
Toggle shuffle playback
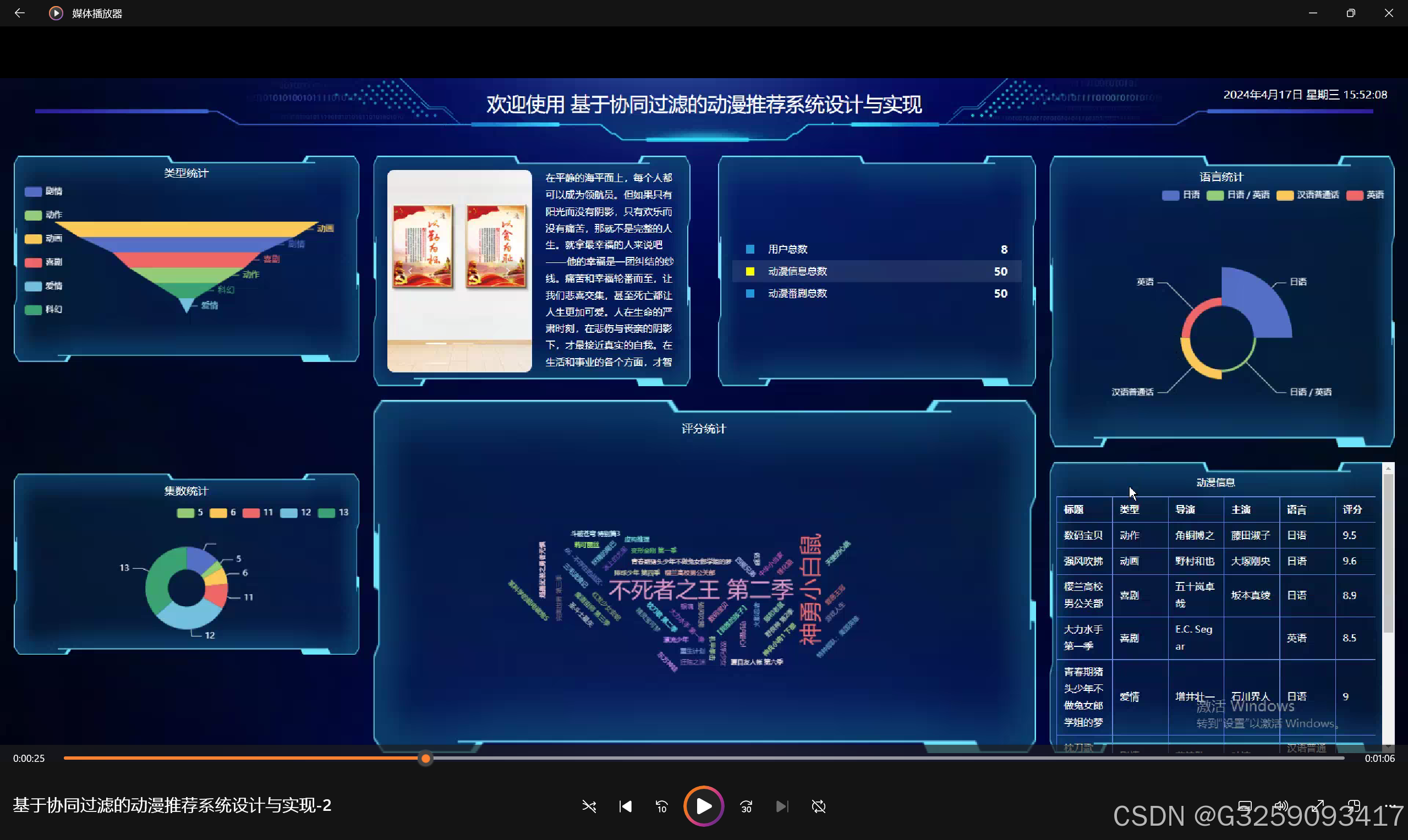589,806
